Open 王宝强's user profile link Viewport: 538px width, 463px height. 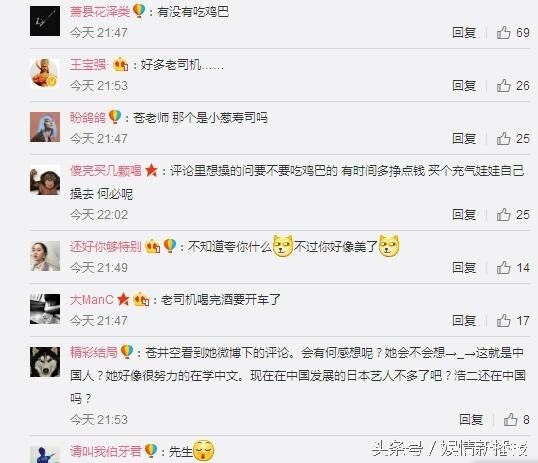point(88,64)
